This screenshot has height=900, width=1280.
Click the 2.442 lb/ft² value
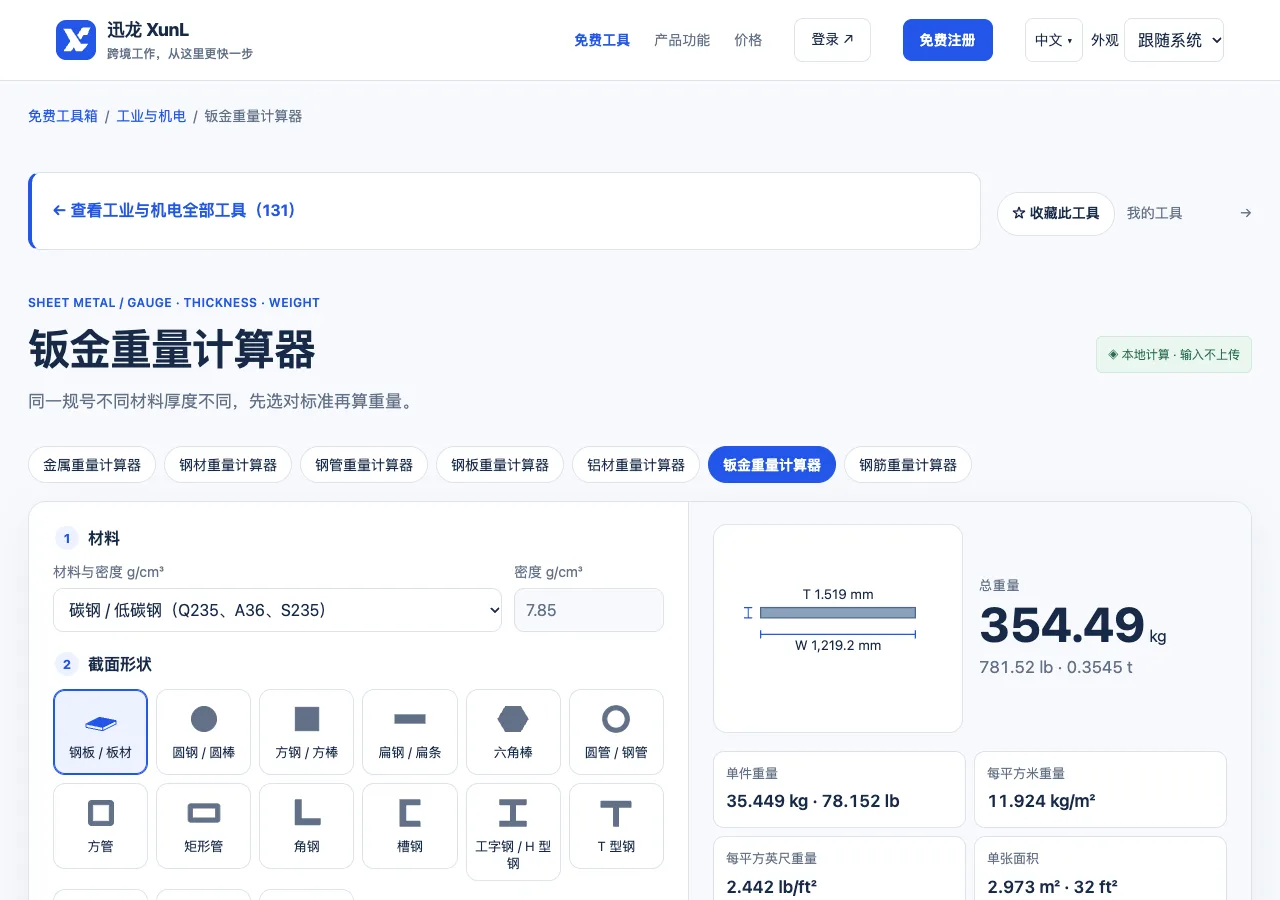pyautogui.click(x=771, y=886)
